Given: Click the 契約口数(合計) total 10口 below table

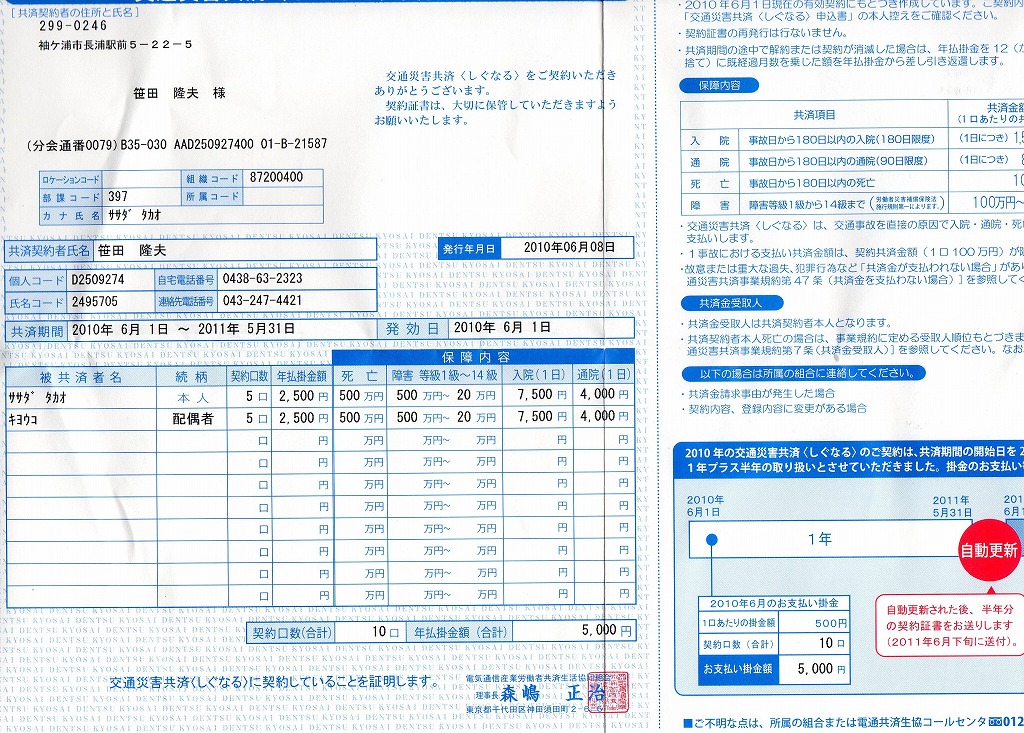Looking at the screenshot, I should tap(385, 632).
